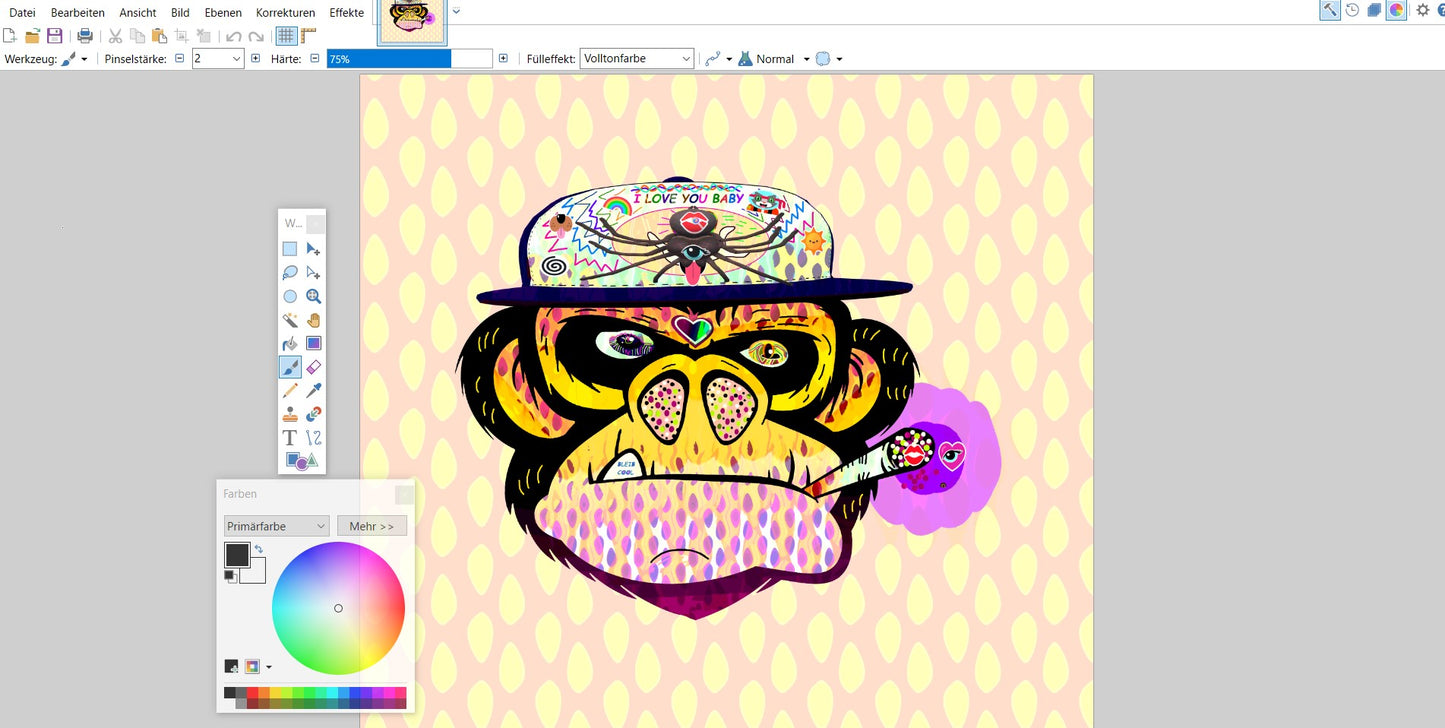1445x728 pixels.
Task: Click the Härte hardness slider bar
Action: pos(409,59)
